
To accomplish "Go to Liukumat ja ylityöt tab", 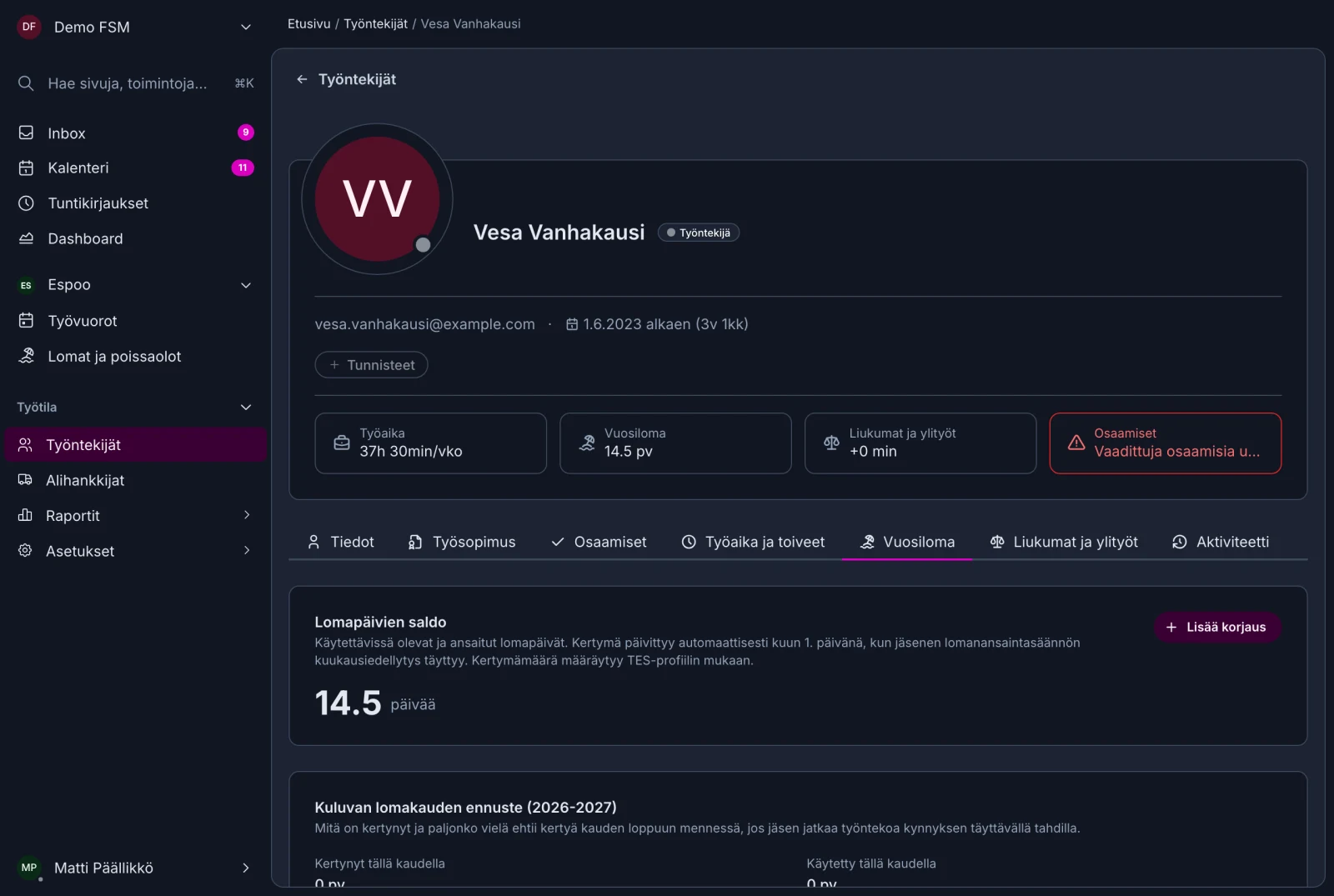I will coord(1064,542).
